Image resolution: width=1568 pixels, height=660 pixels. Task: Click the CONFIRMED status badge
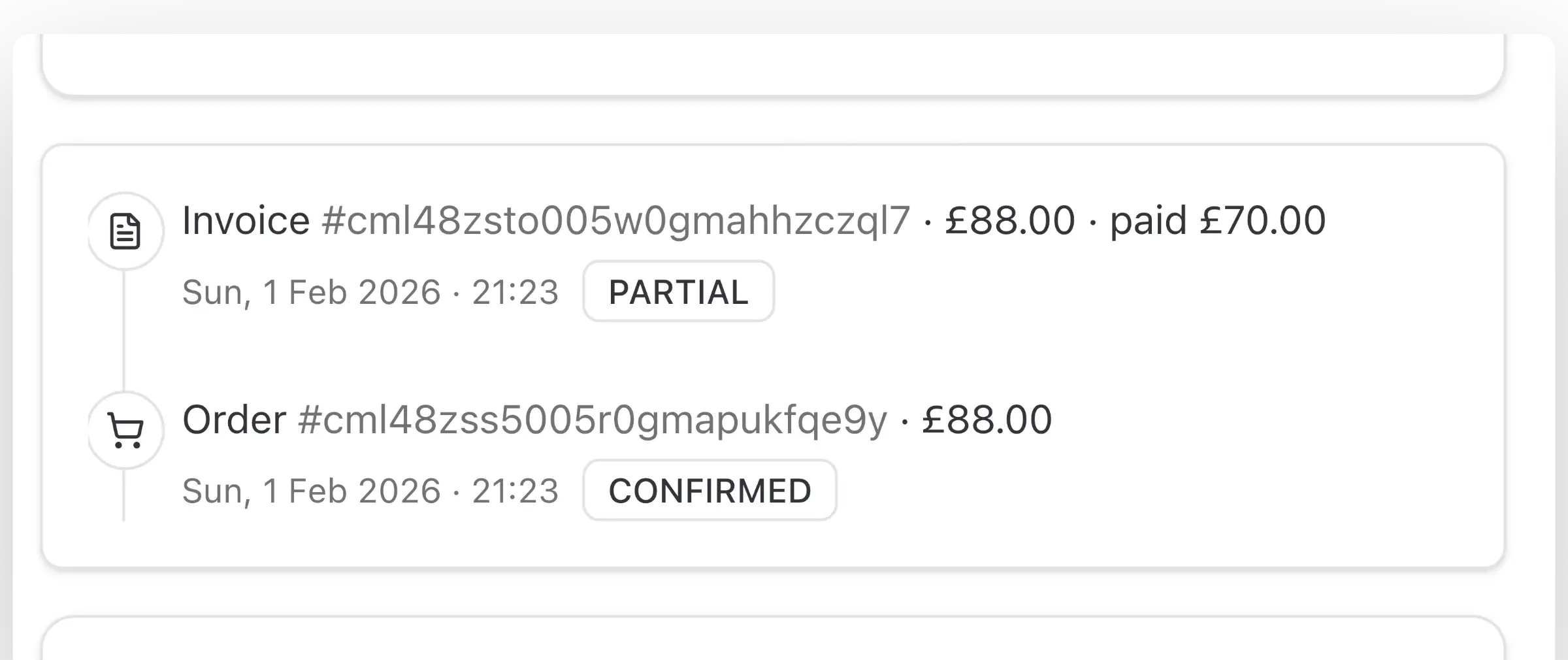pyautogui.click(x=710, y=491)
